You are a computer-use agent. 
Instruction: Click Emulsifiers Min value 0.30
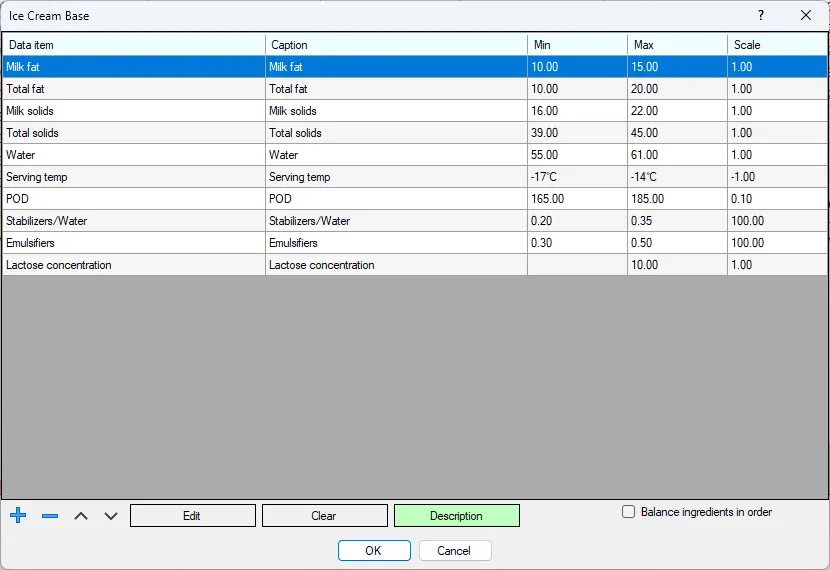[x=578, y=243]
